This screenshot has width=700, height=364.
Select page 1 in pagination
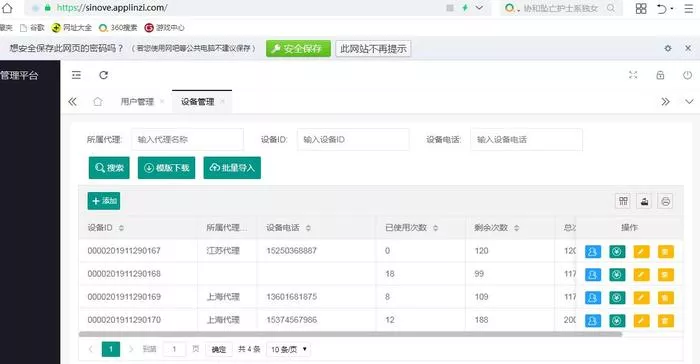(111, 349)
